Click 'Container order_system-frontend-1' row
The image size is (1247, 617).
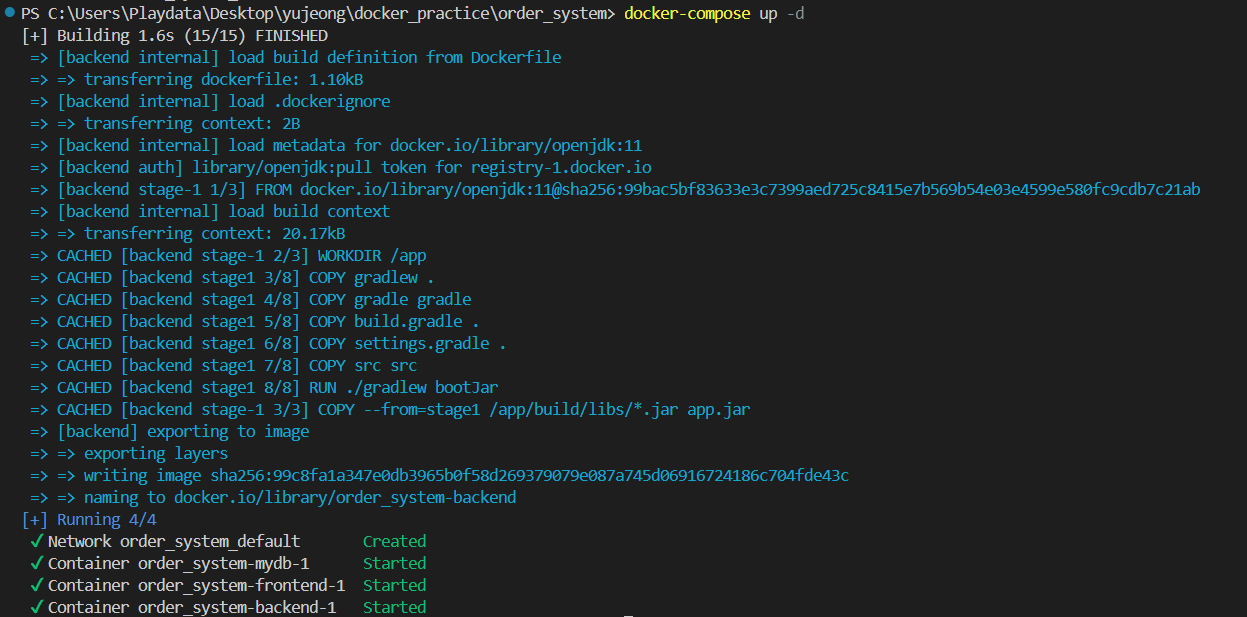228,586
